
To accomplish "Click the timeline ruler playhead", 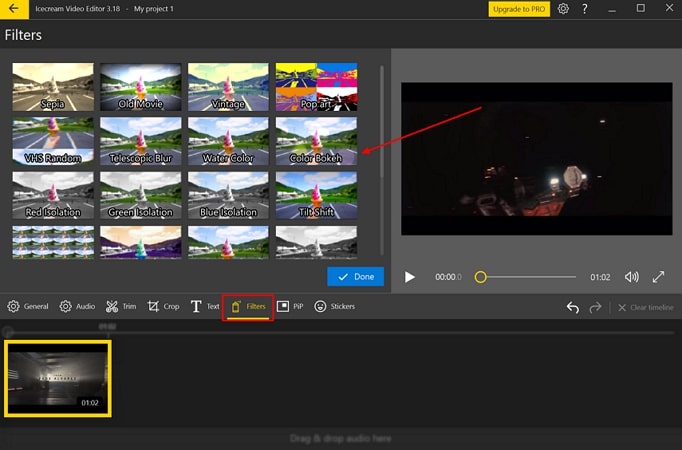I will pyautogui.click(x=7, y=332).
